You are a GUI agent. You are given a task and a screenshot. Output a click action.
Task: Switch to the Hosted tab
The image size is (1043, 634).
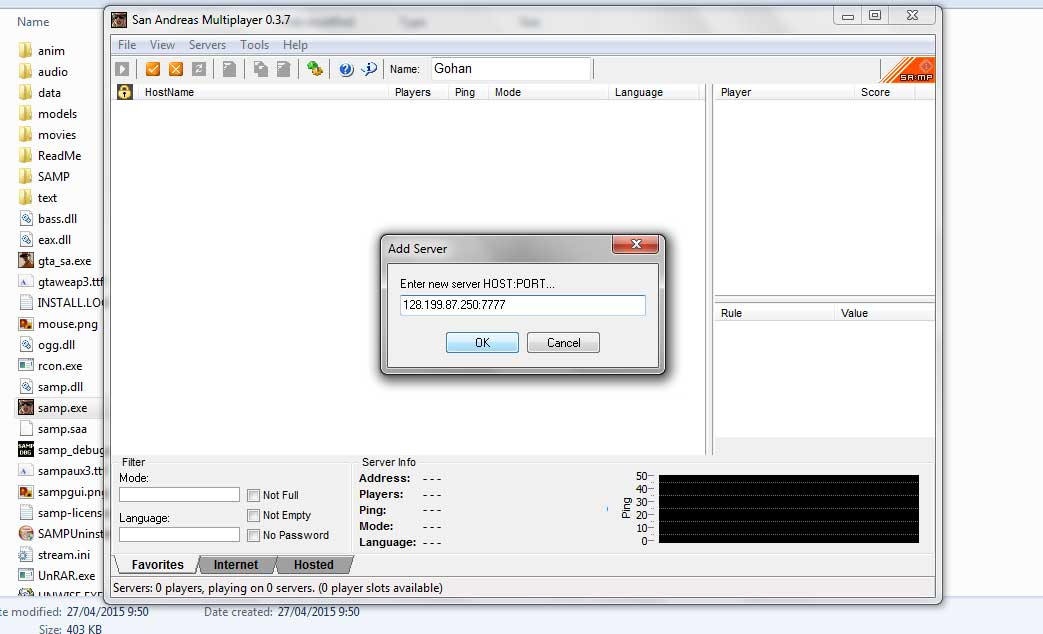(x=313, y=565)
